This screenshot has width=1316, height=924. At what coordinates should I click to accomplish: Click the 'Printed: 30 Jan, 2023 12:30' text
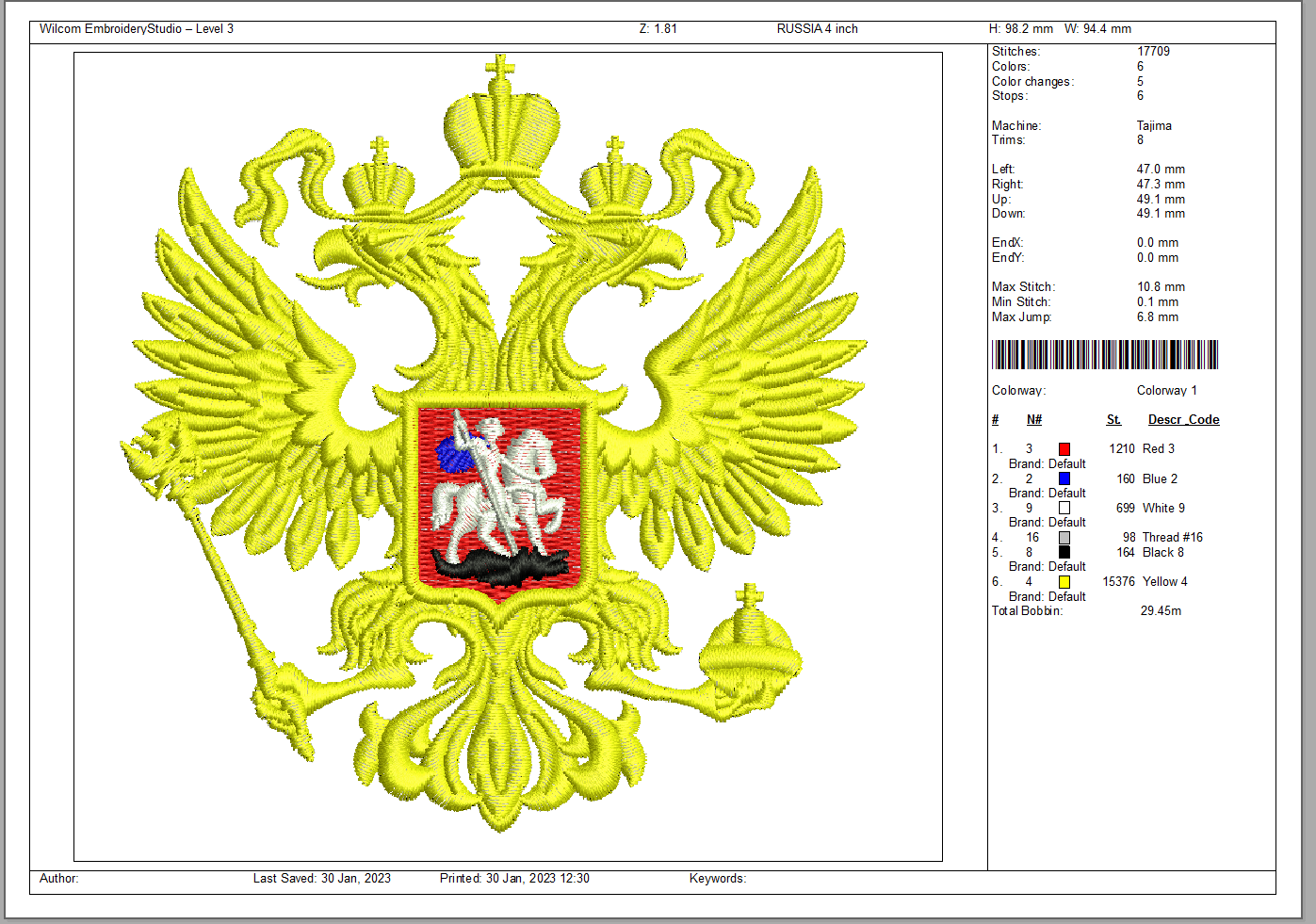point(514,879)
